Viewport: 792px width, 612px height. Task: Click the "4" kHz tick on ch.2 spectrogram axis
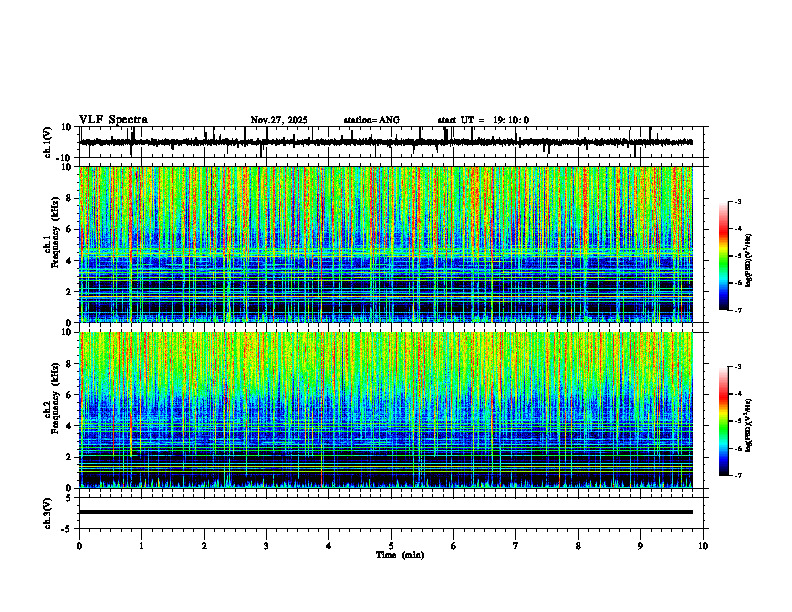[x=71, y=426]
